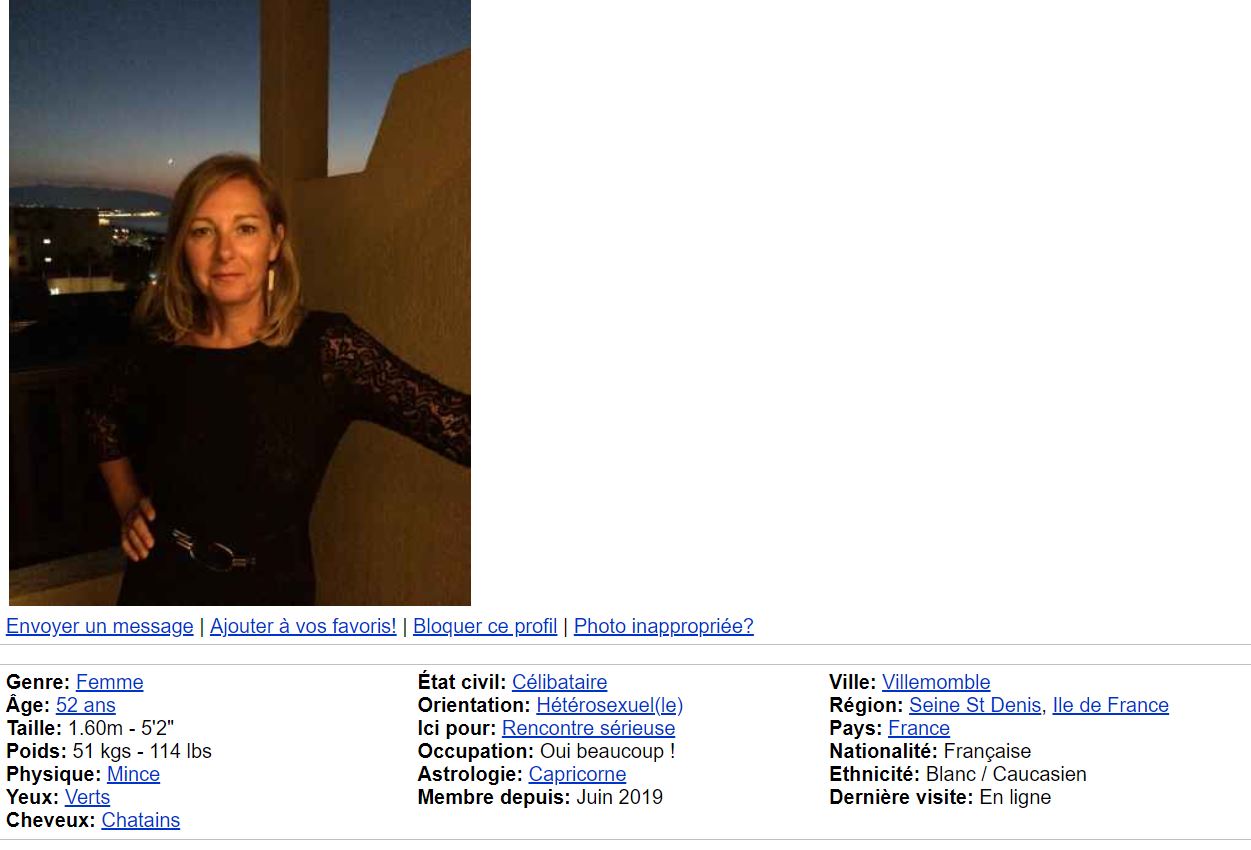Click the Célibataire status link
This screenshot has height=850, width=1251.
559,682
